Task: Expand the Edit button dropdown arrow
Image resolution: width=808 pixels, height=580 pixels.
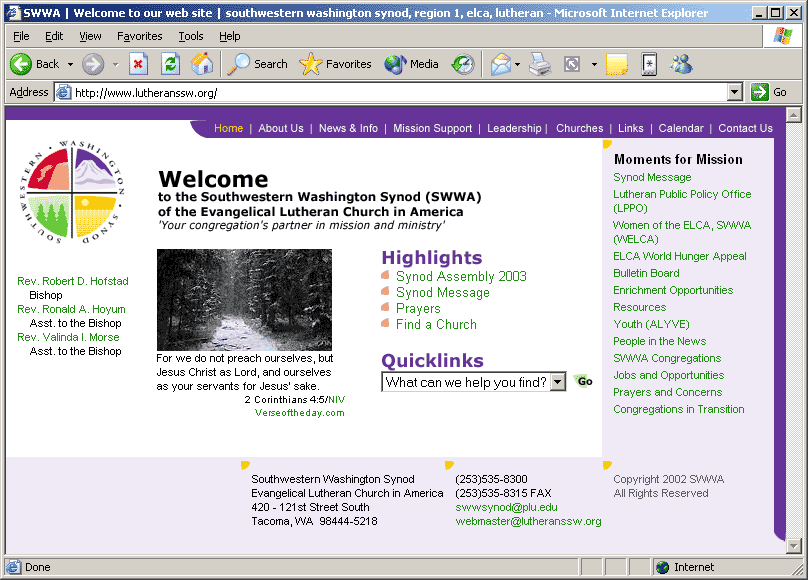Action: click(594, 64)
